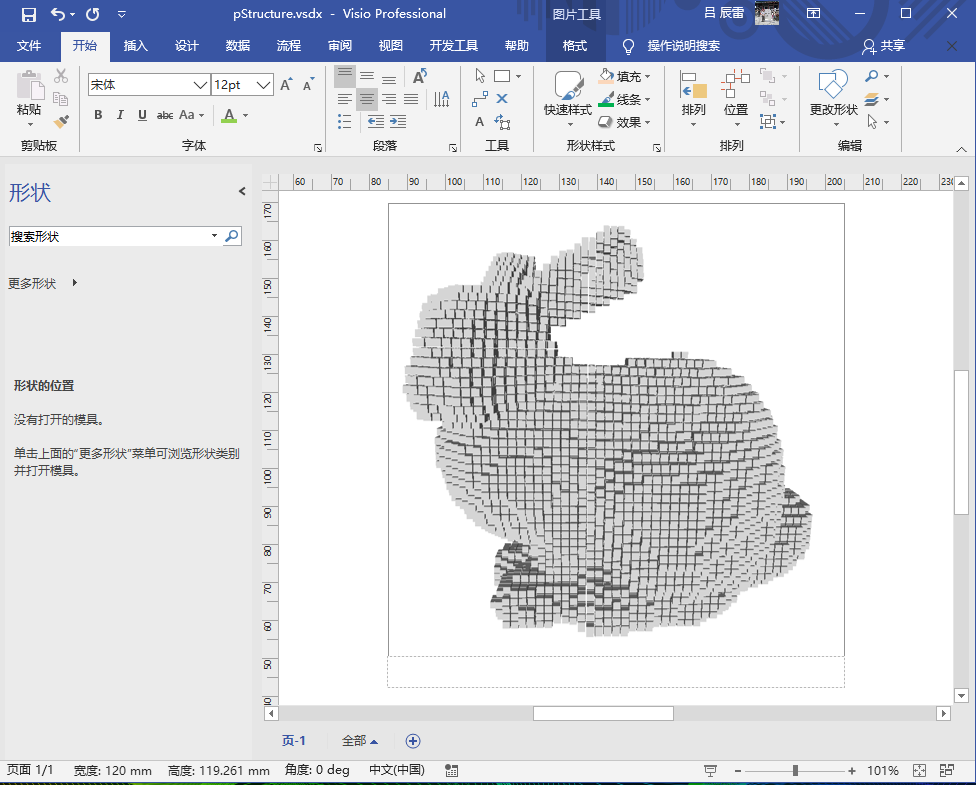
Task: Click the add new page plus icon
Action: click(x=413, y=741)
